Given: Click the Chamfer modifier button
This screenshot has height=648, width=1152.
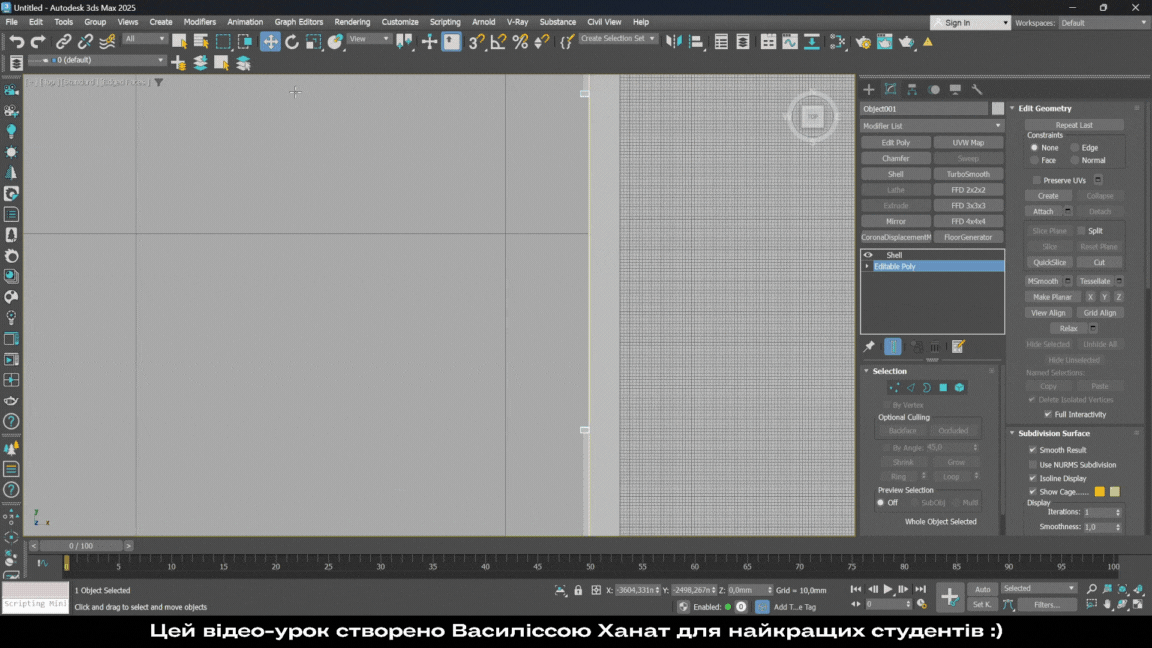Looking at the screenshot, I should pos(896,159).
